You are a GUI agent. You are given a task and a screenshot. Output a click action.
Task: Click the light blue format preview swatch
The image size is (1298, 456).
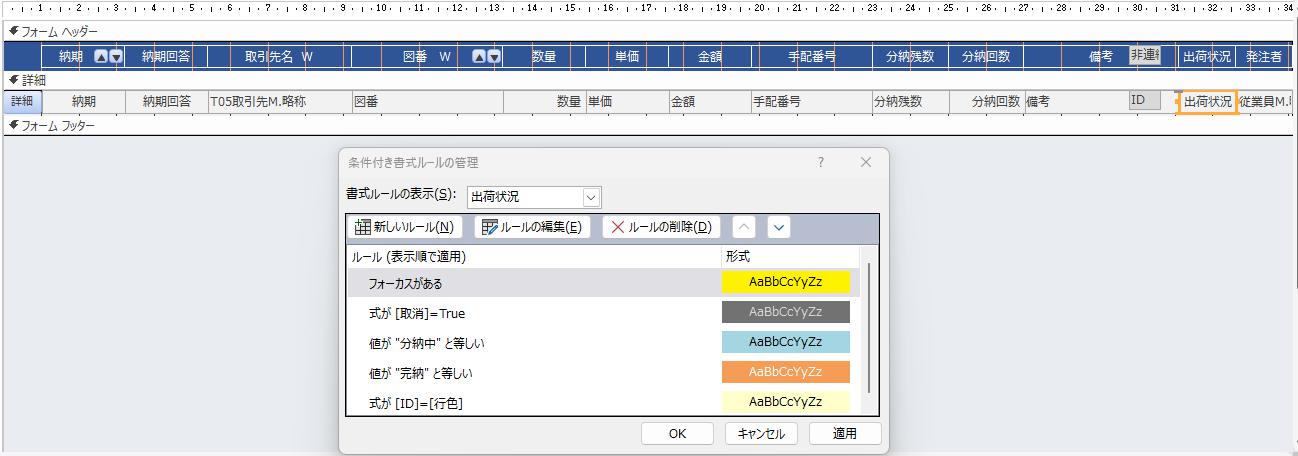point(785,342)
